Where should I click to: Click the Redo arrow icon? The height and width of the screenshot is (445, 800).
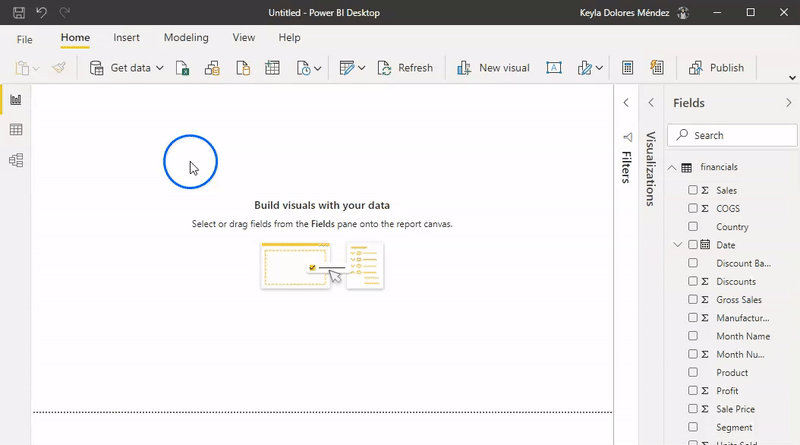pyautogui.click(x=64, y=12)
